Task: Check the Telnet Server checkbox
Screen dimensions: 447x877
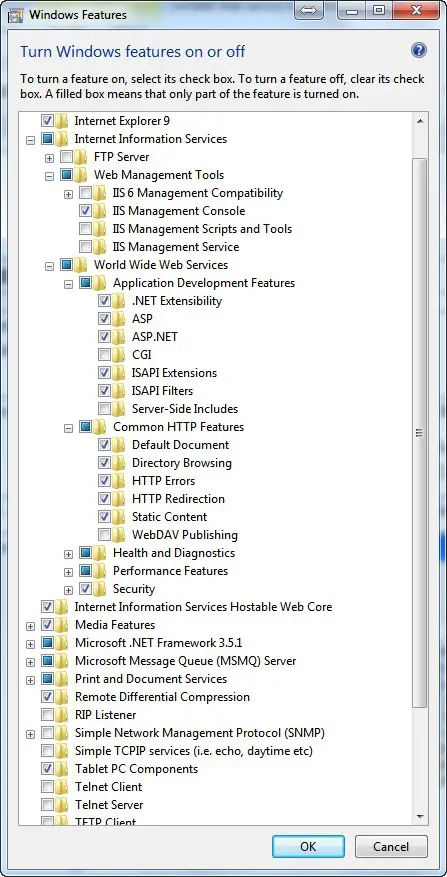Action: point(48,804)
